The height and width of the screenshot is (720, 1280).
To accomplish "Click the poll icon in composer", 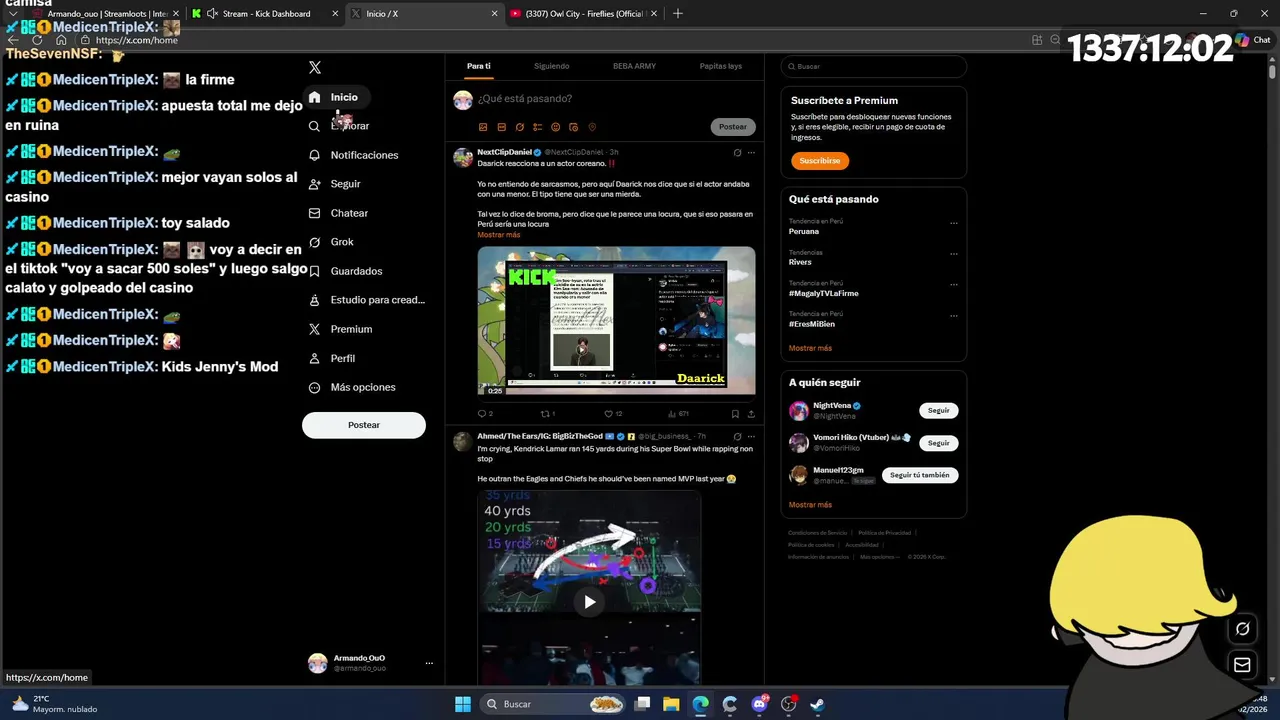I will coord(537,127).
